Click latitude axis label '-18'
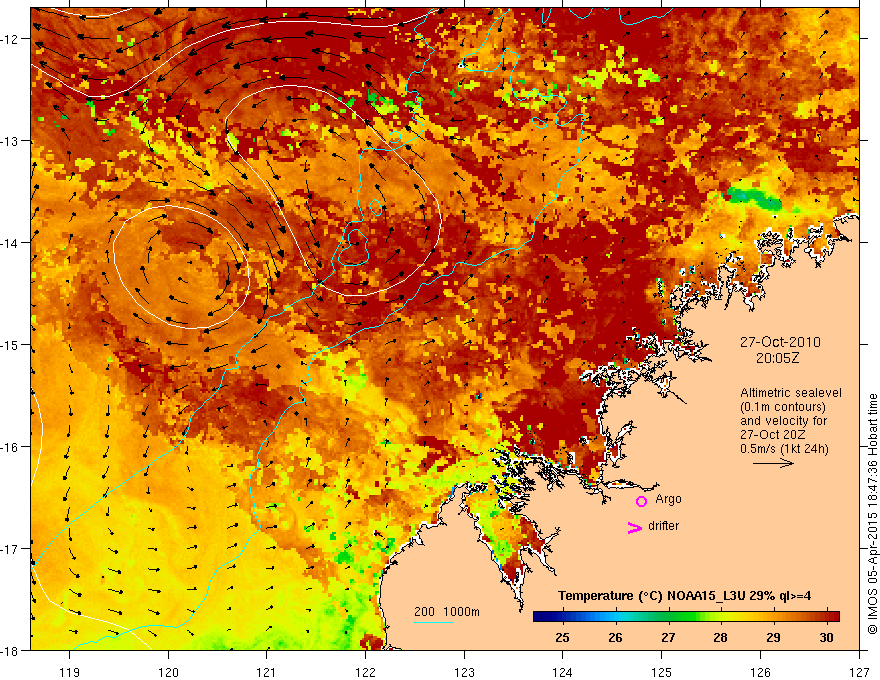This screenshot has height=680, width=880. (x=10, y=650)
